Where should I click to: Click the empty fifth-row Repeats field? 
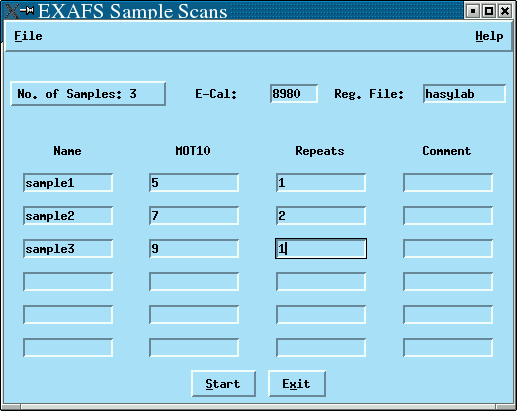coord(321,315)
